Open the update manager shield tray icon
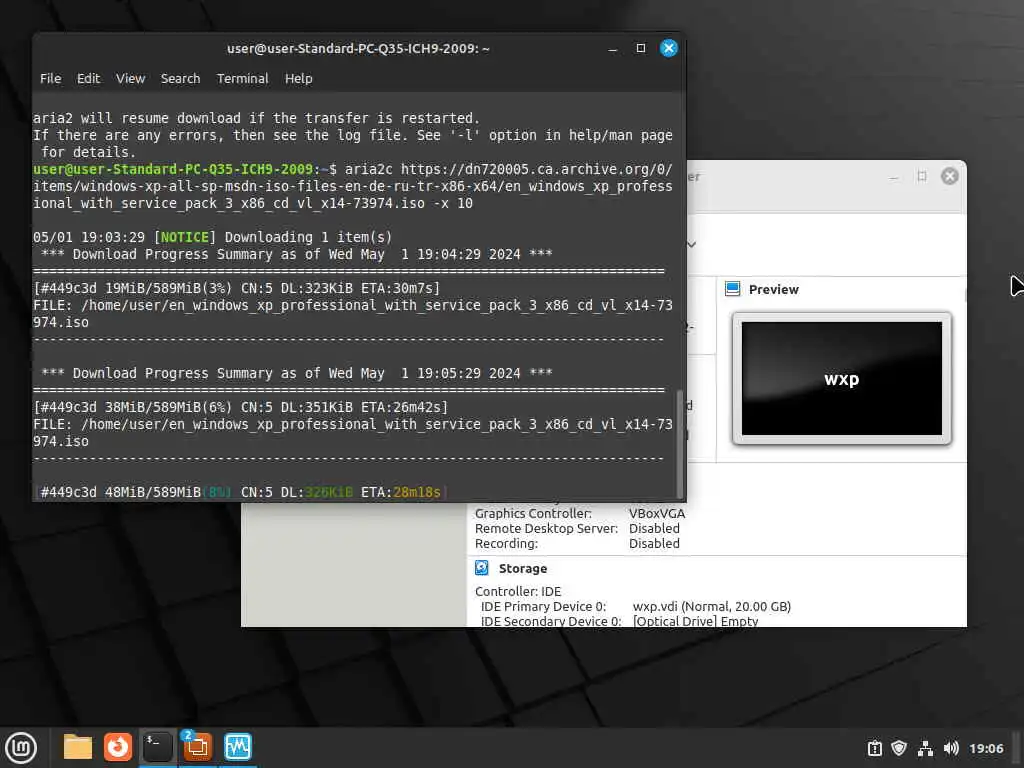This screenshot has height=768, width=1024. tap(899, 748)
